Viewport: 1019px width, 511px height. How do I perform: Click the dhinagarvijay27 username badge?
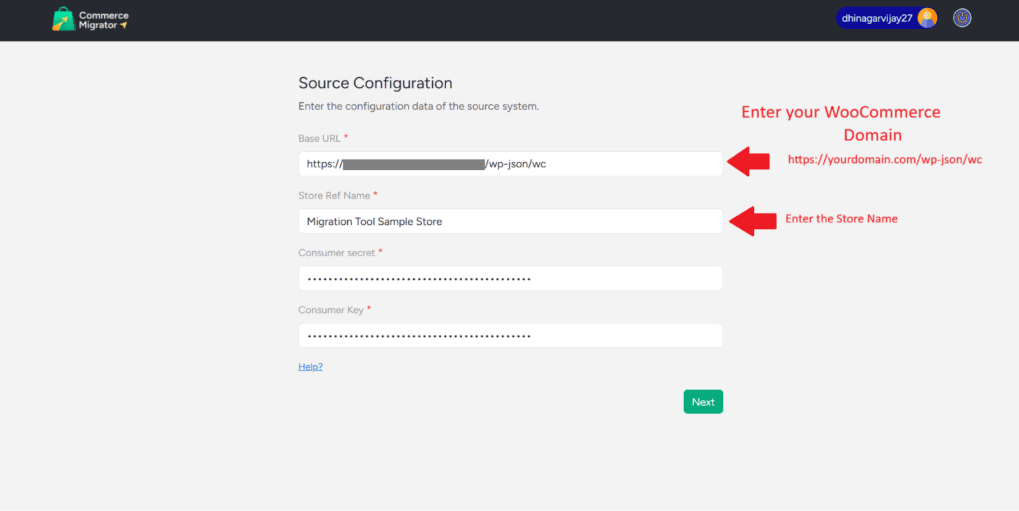click(876, 18)
